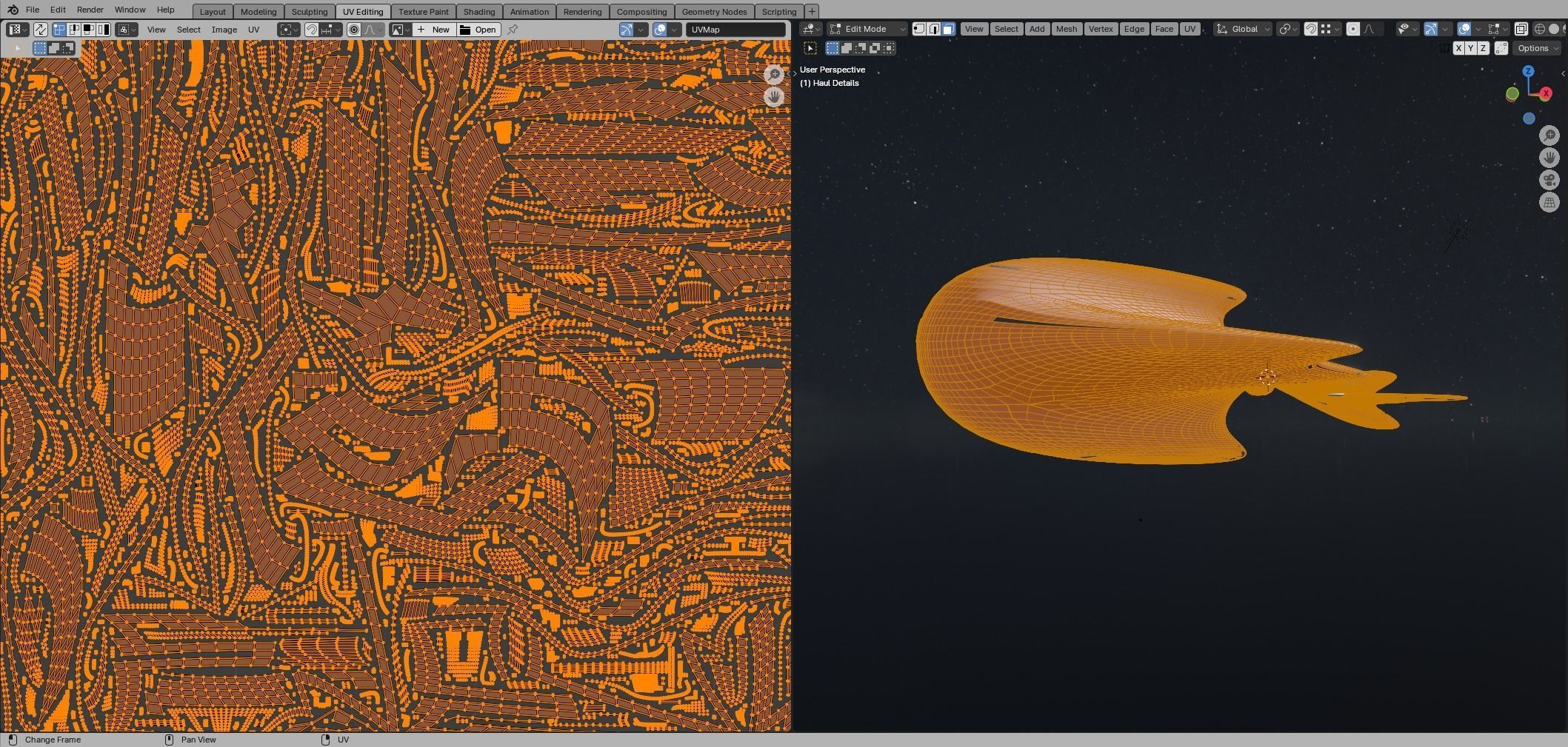Screen dimensions: 1568x747
Task: Toggle gizmos in UV editor header
Action: point(627,30)
